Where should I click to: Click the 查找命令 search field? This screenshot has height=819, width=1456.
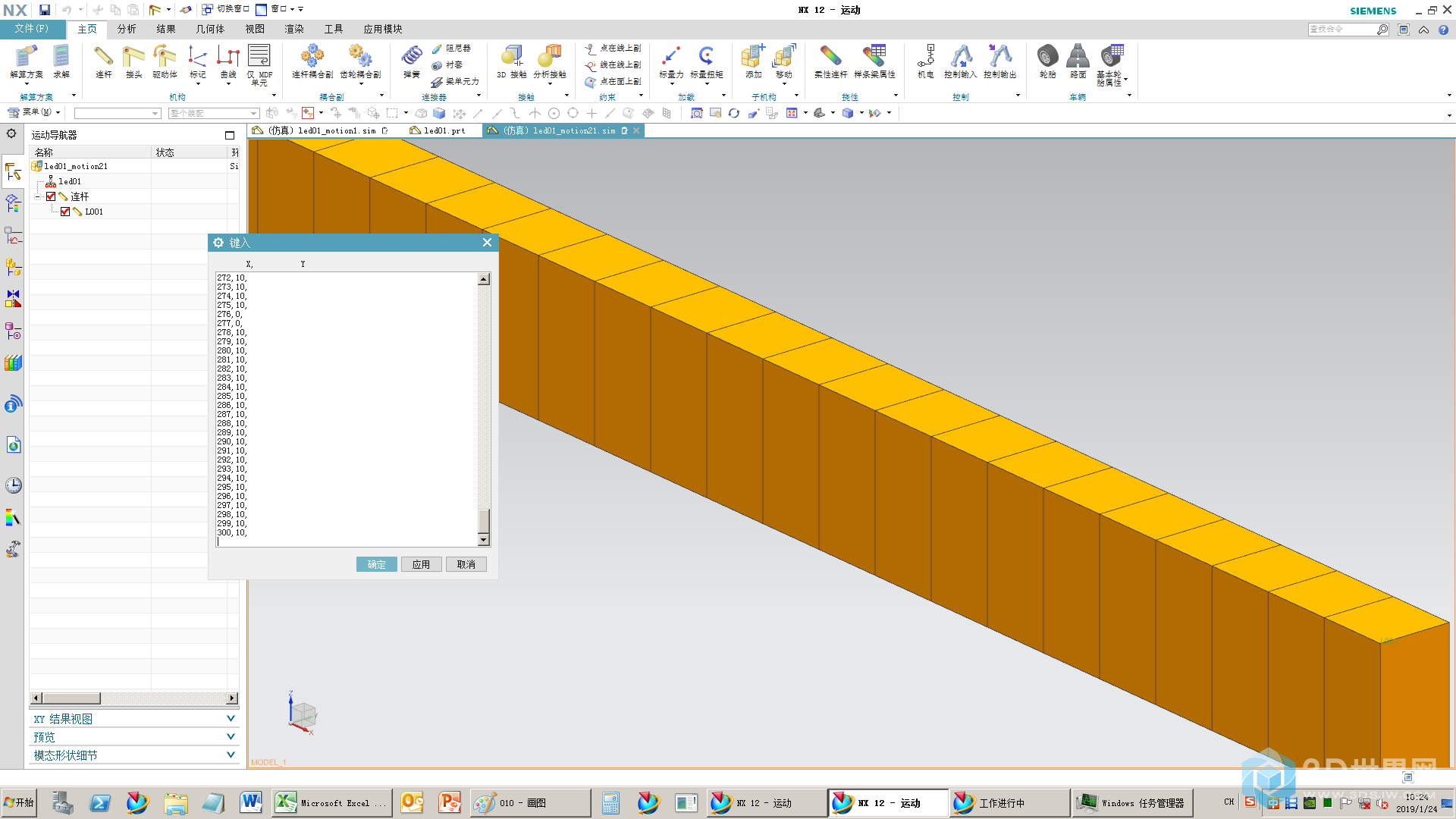(x=1342, y=29)
